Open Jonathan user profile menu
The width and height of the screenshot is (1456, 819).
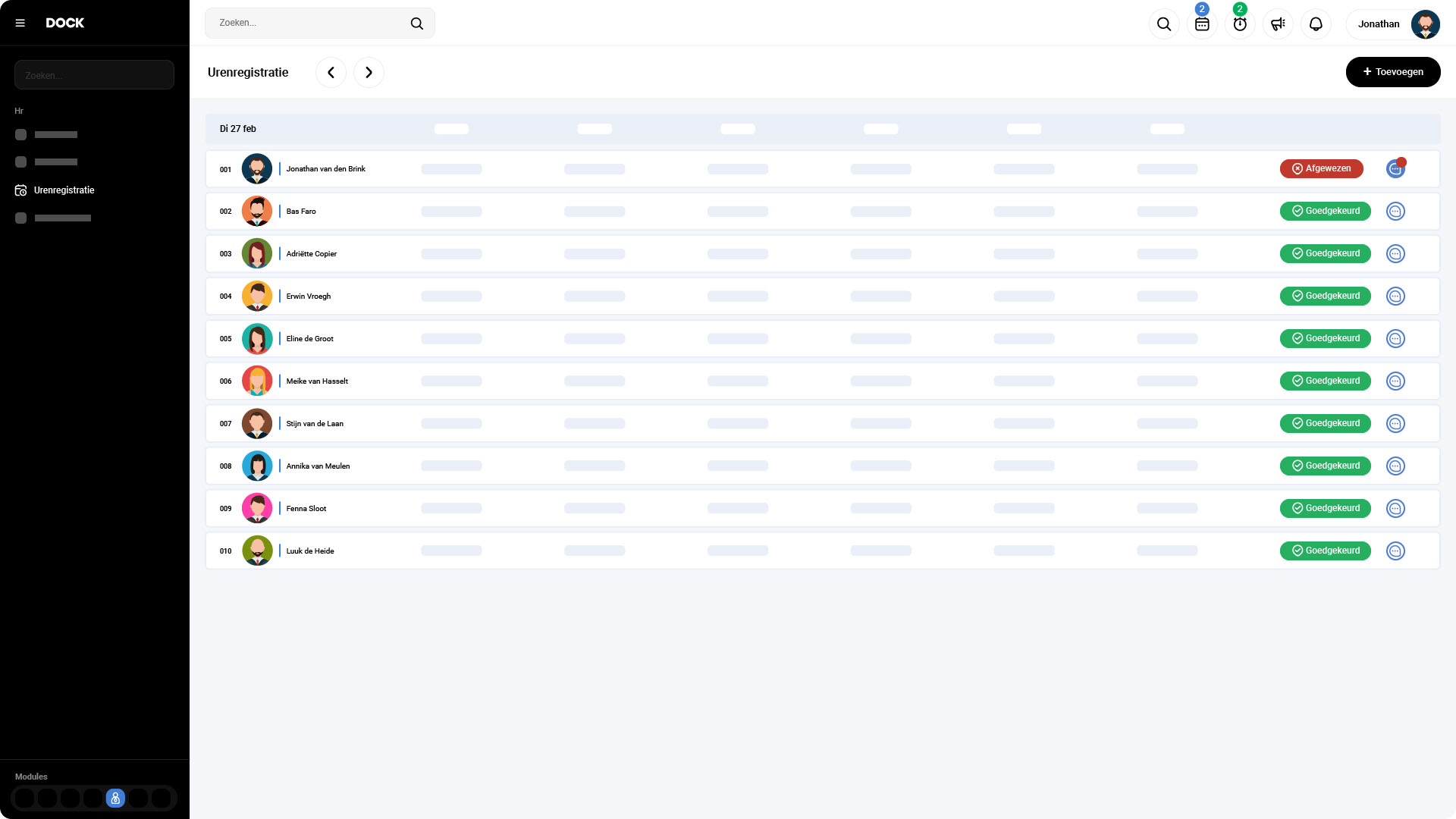tap(1394, 24)
